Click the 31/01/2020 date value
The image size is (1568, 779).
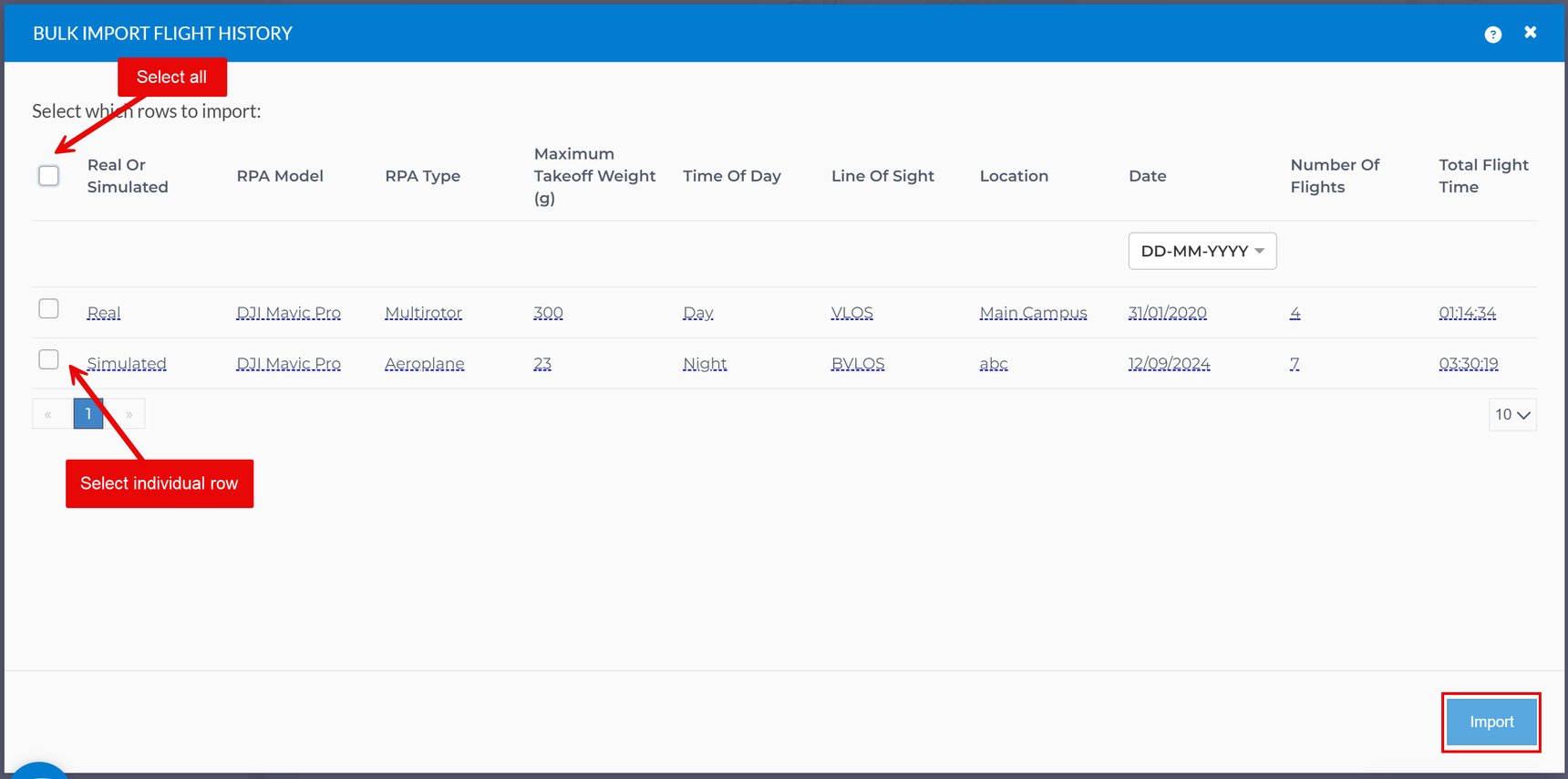point(1167,313)
